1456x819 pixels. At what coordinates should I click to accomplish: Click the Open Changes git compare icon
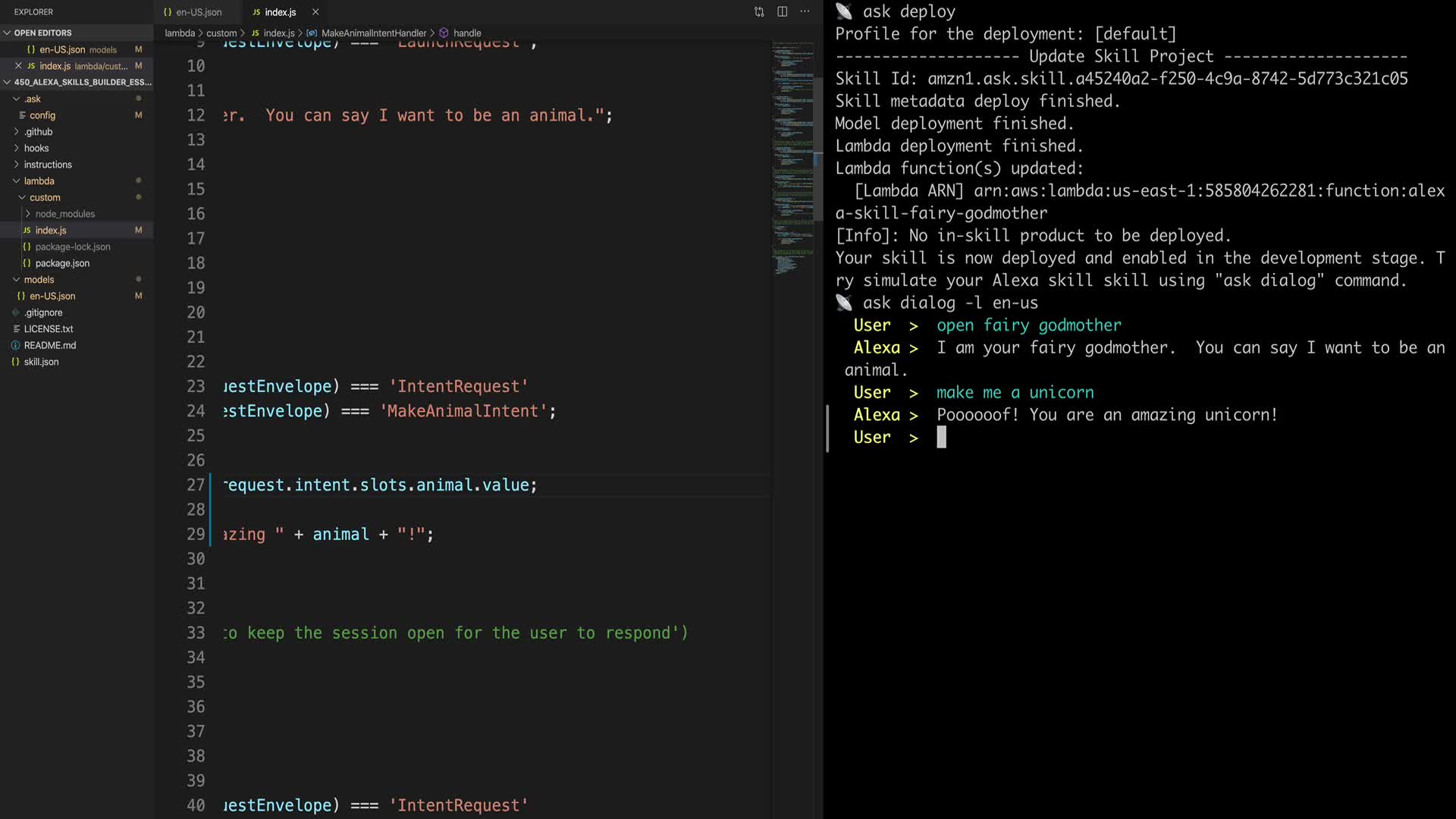point(759,11)
